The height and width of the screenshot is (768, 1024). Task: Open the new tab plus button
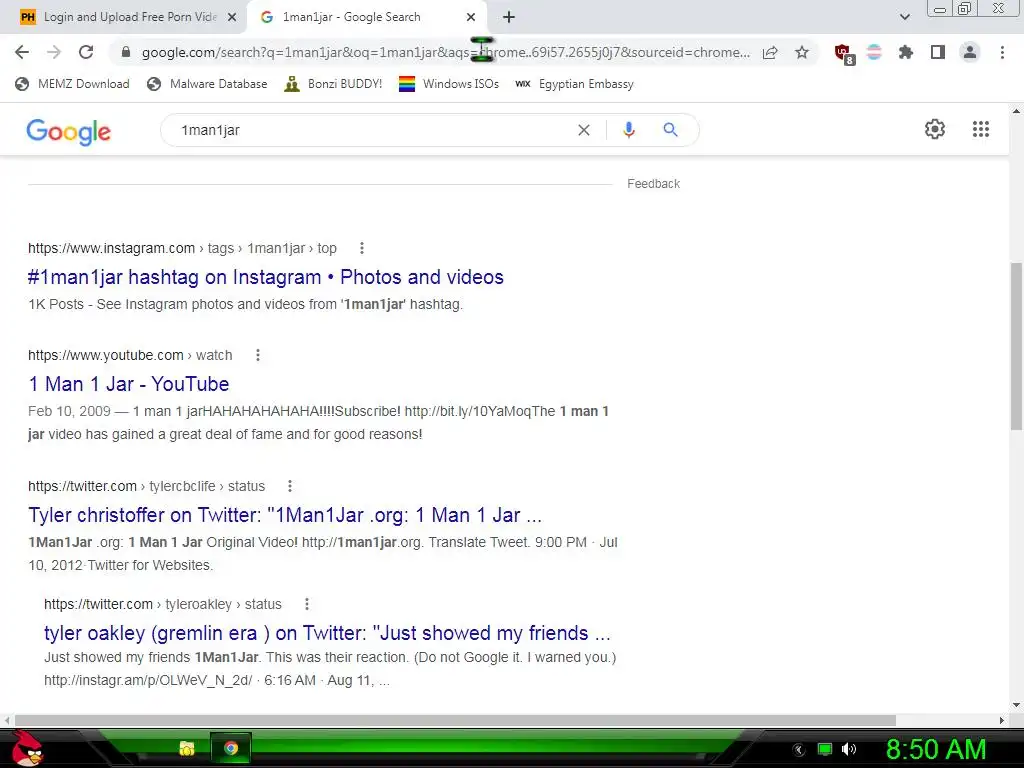[x=509, y=17]
